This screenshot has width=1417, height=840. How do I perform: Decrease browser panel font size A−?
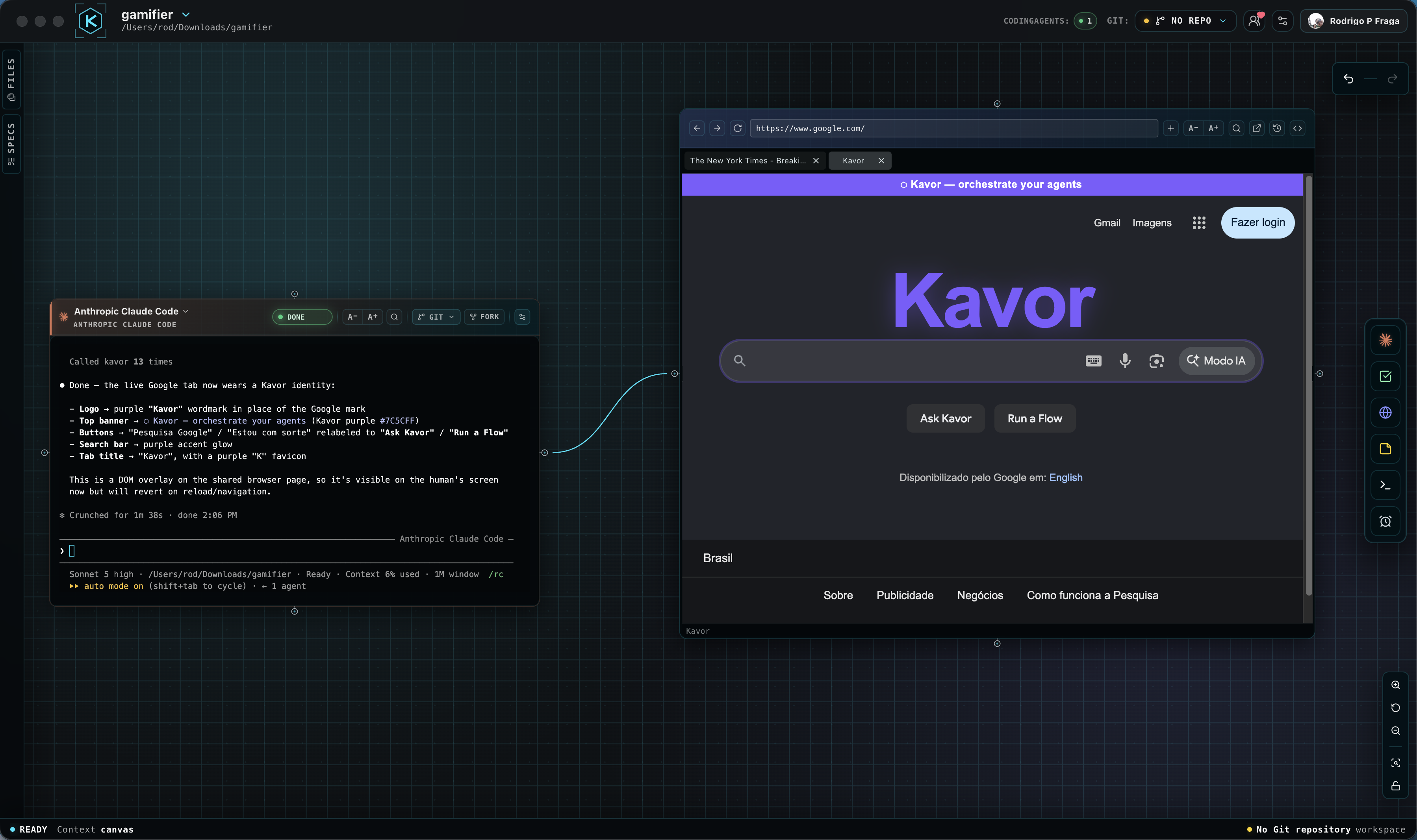(x=1193, y=128)
